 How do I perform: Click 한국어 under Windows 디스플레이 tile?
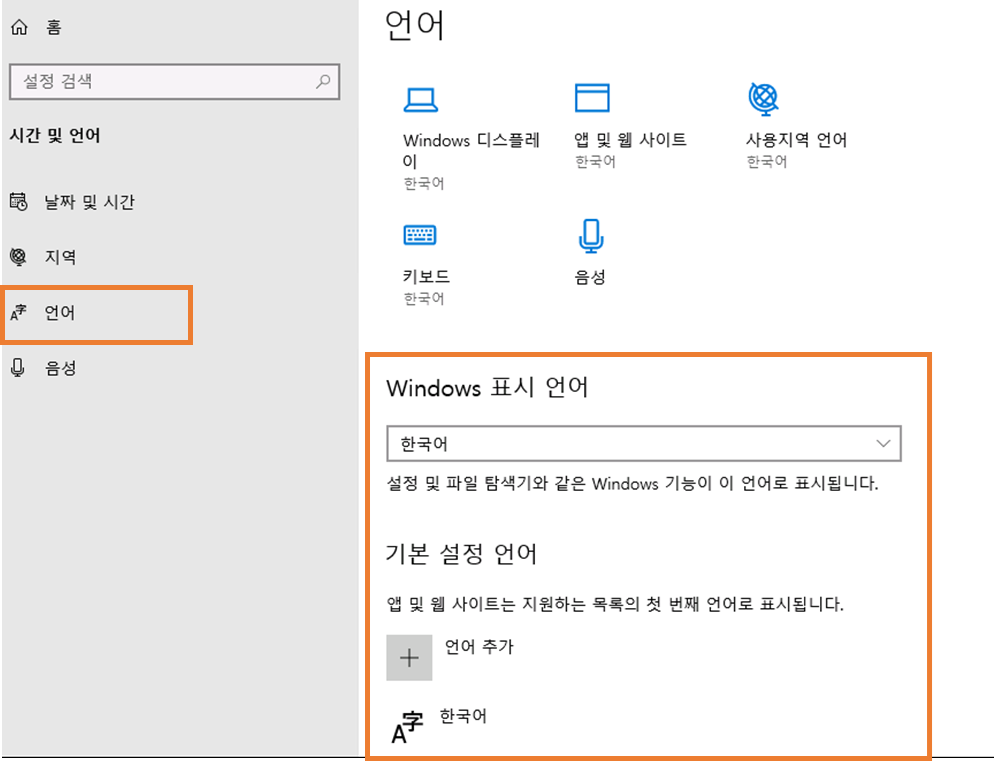click(x=424, y=183)
